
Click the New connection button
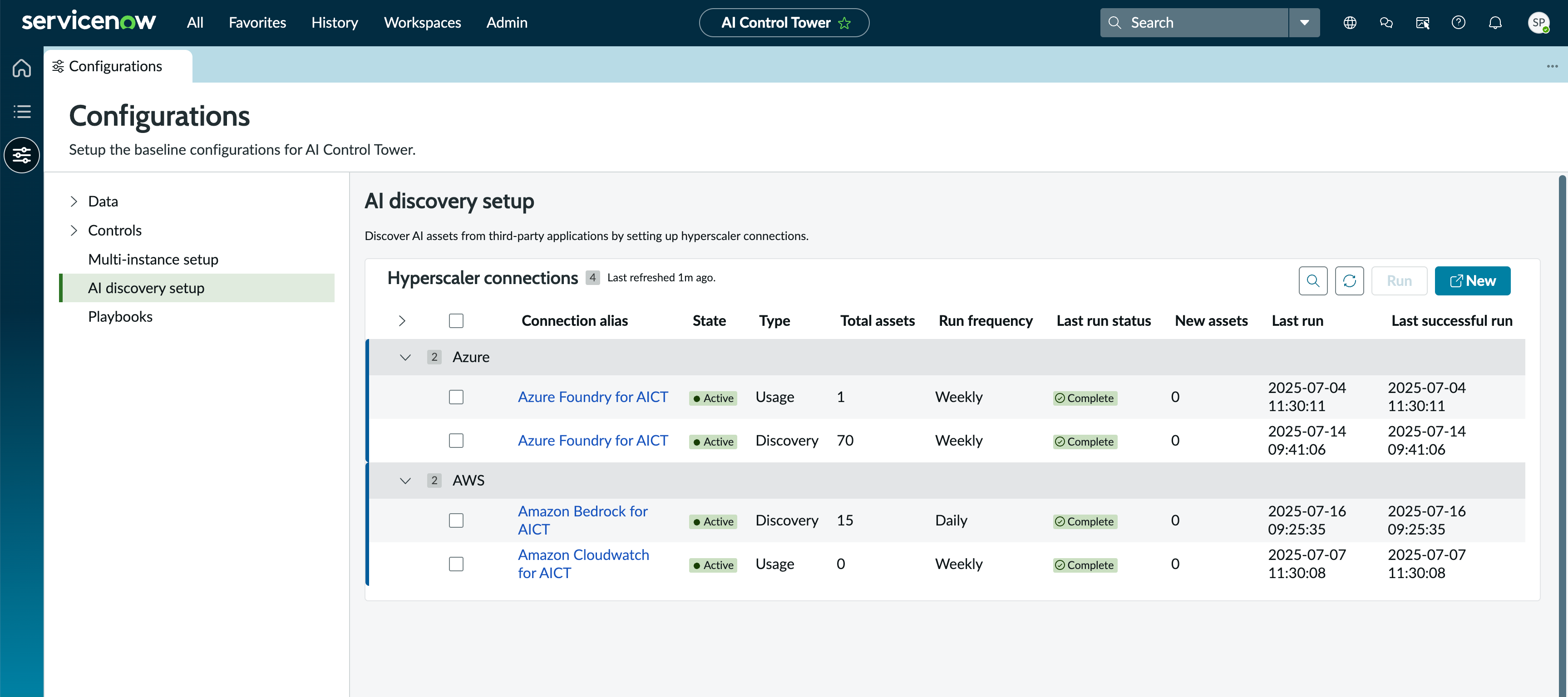1472,281
